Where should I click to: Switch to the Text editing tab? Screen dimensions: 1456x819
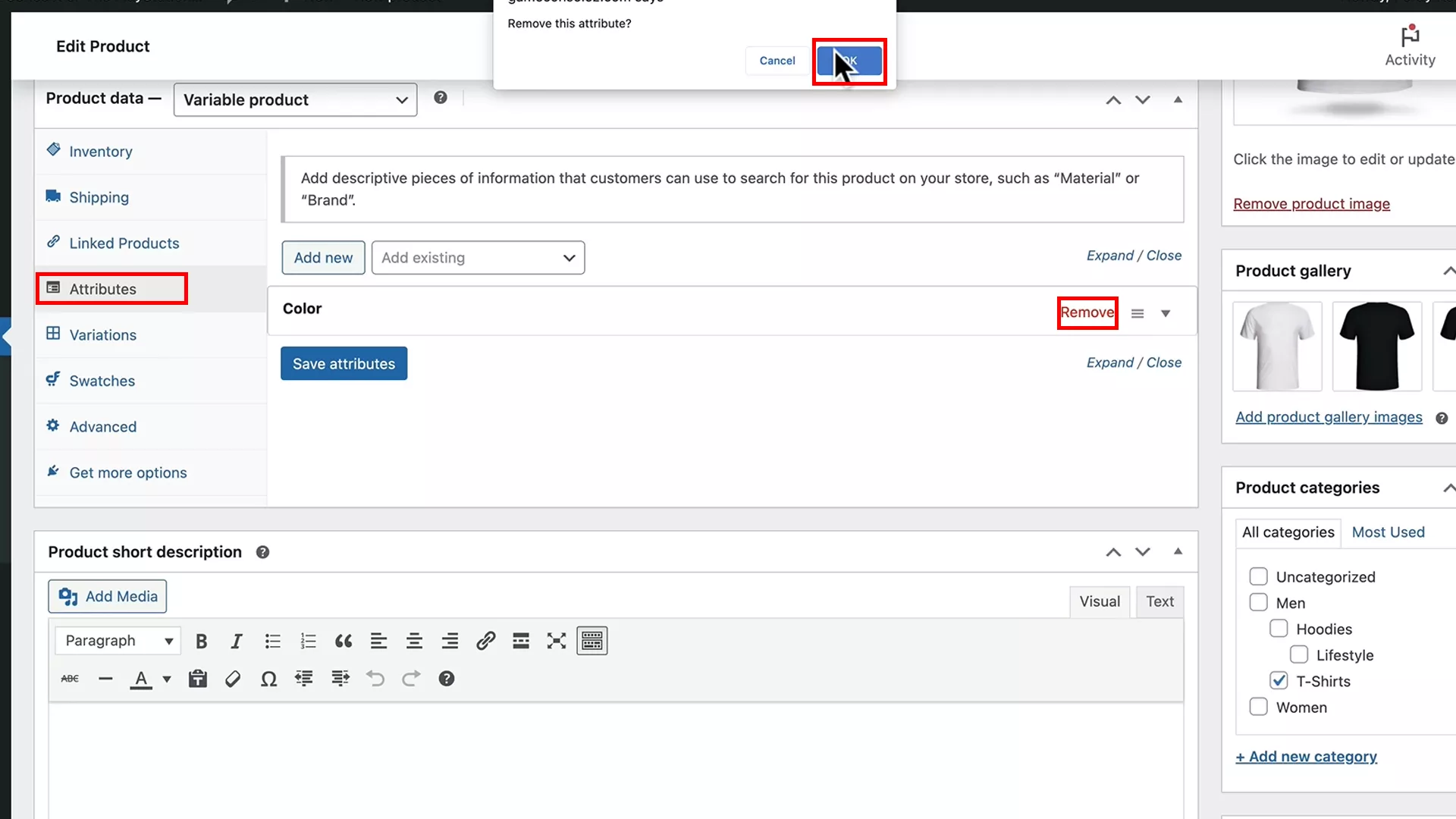(1159, 601)
